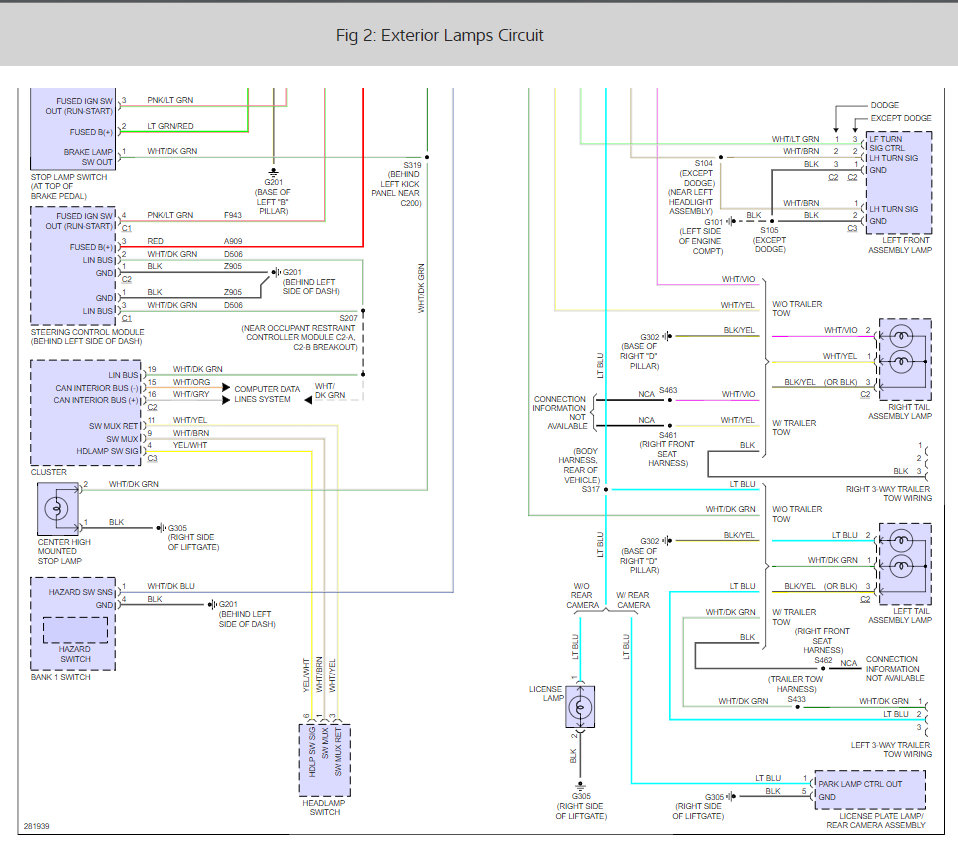
Task: Click the 'W/ REAR CAMERA' option label
Action: (x=633, y=600)
